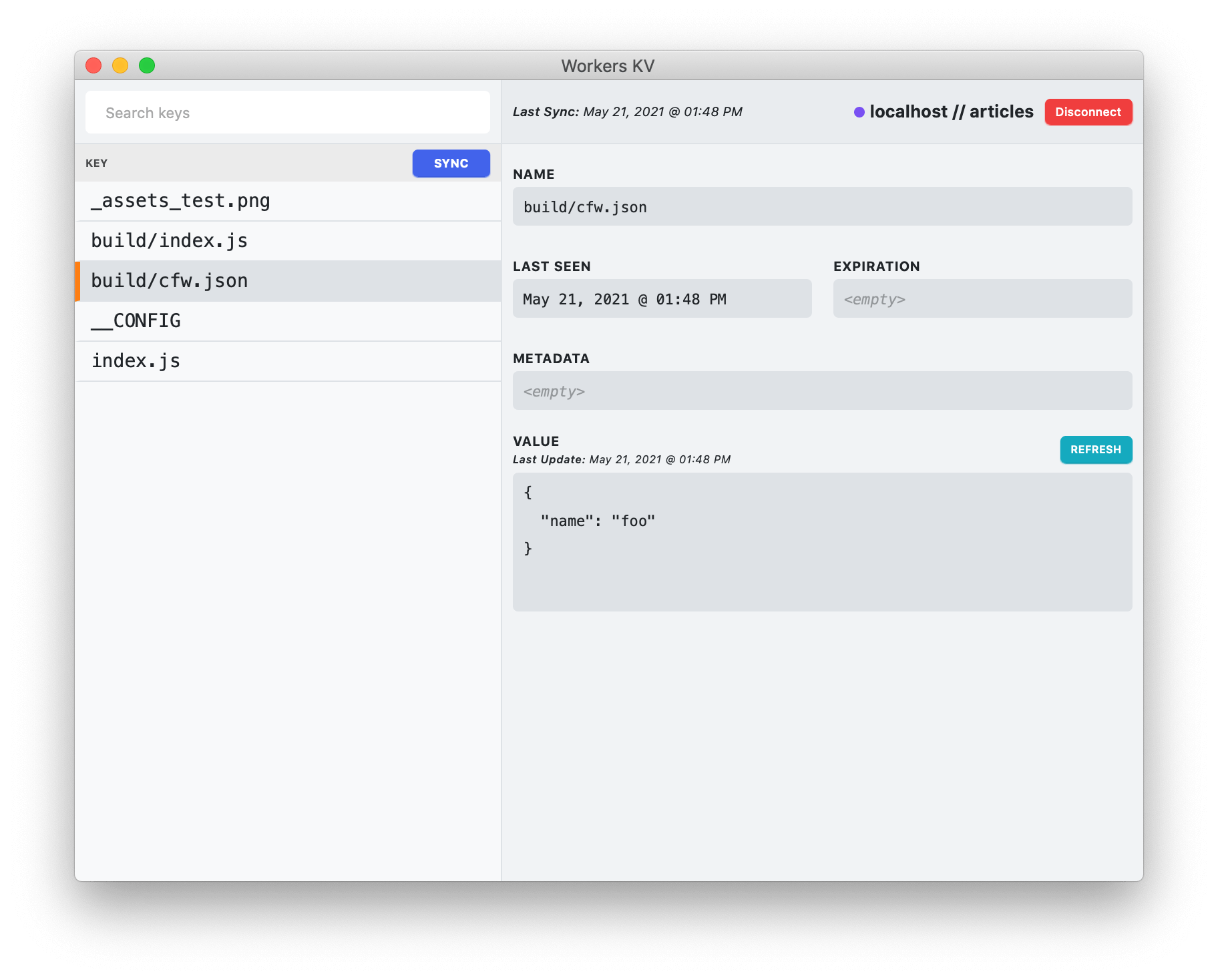Select the _assets_test.png key
This screenshot has width=1218, height=980.
(x=288, y=201)
